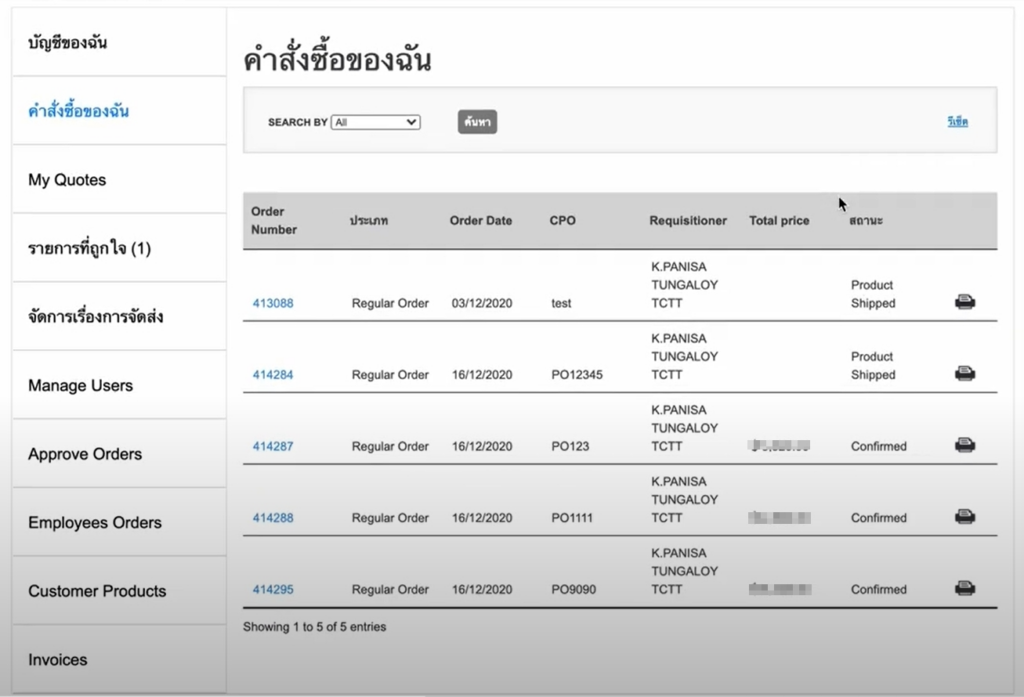Open order number 413088 link
This screenshot has height=697, width=1024.
[x=273, y=303]
